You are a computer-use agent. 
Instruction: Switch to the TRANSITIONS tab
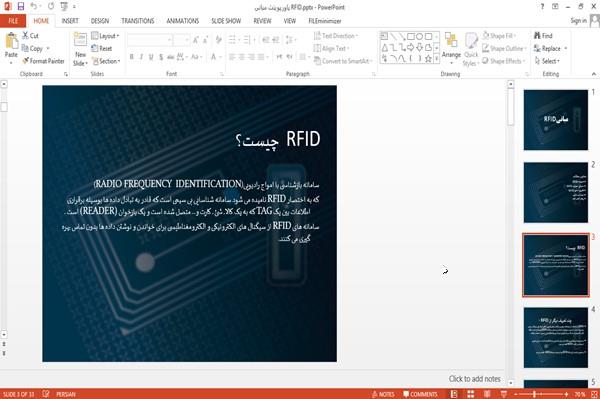tap(138, 21)
